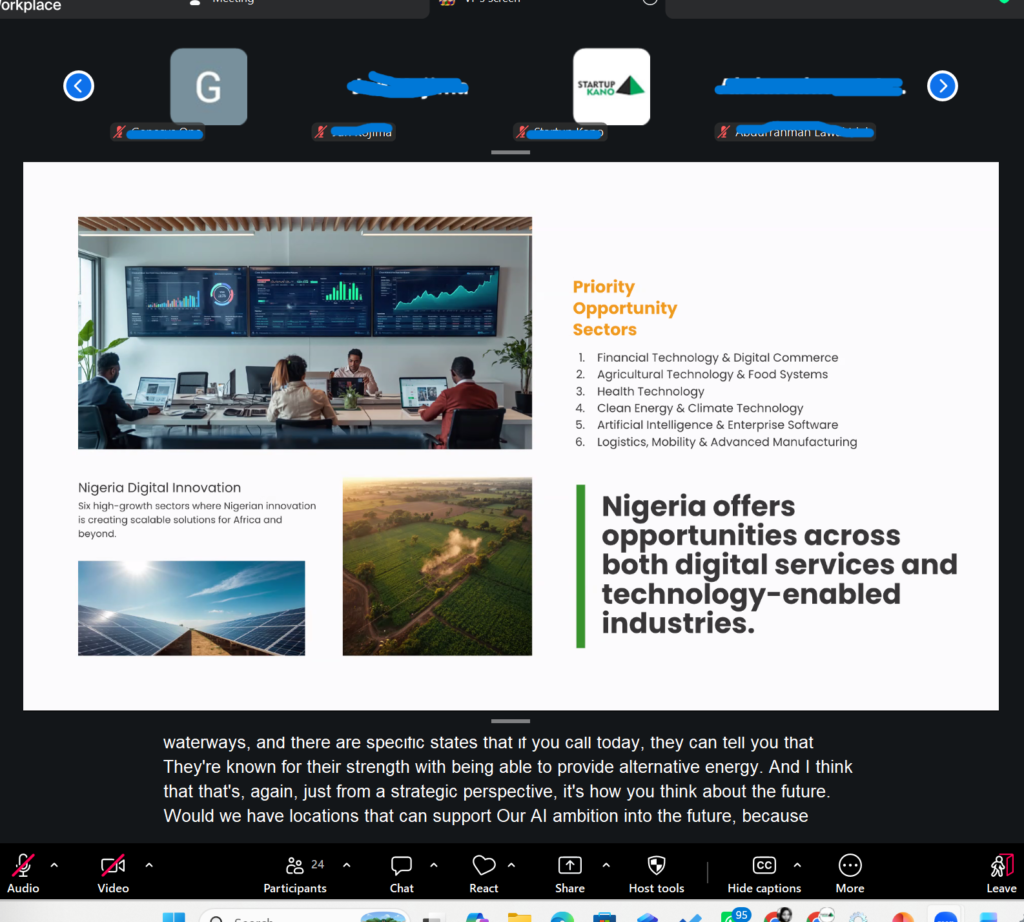Start the camera with the Video button
The image size is (1024, 922).
(113, 873)
